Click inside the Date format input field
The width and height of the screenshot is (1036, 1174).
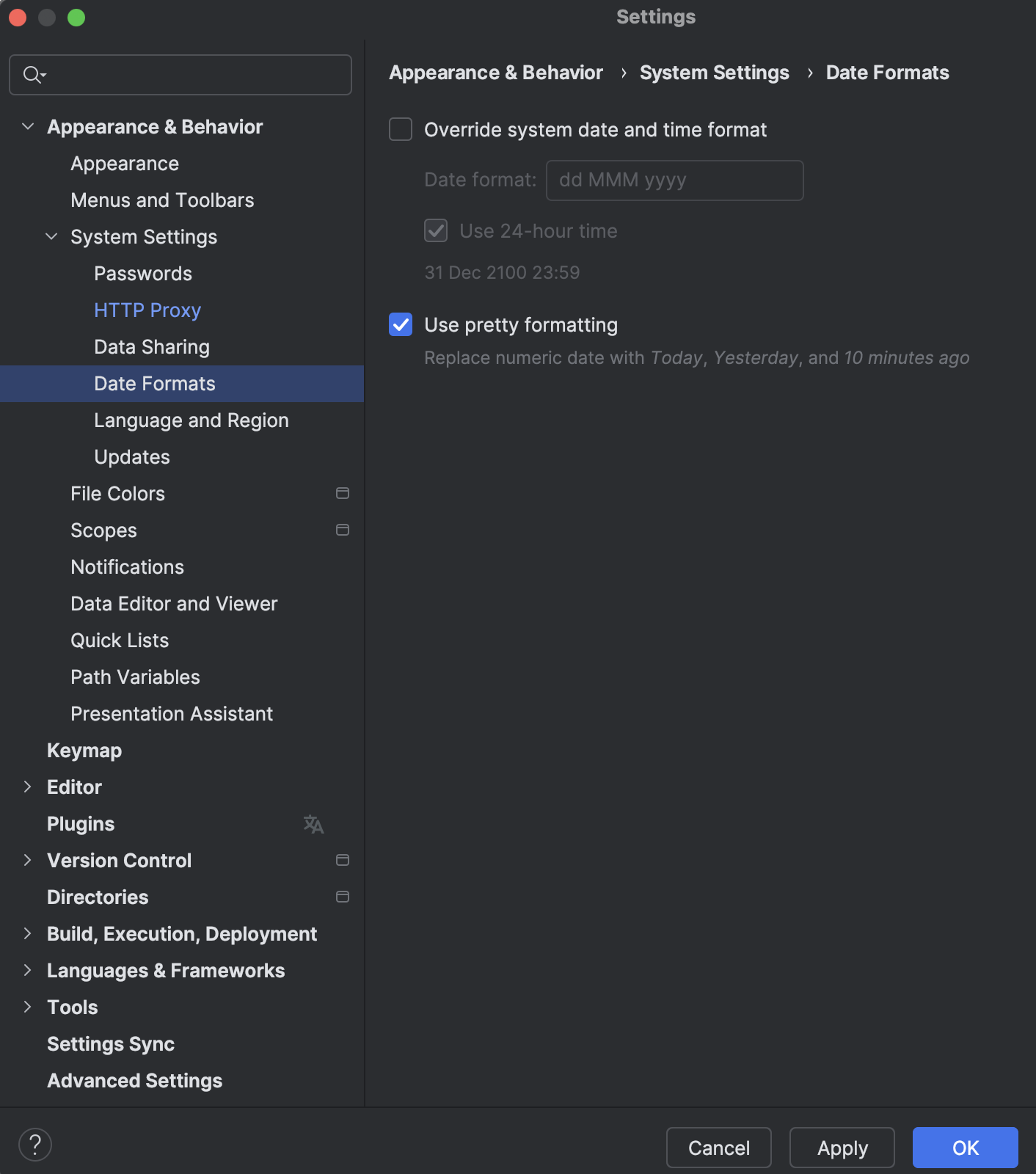(x=674, y=180)
